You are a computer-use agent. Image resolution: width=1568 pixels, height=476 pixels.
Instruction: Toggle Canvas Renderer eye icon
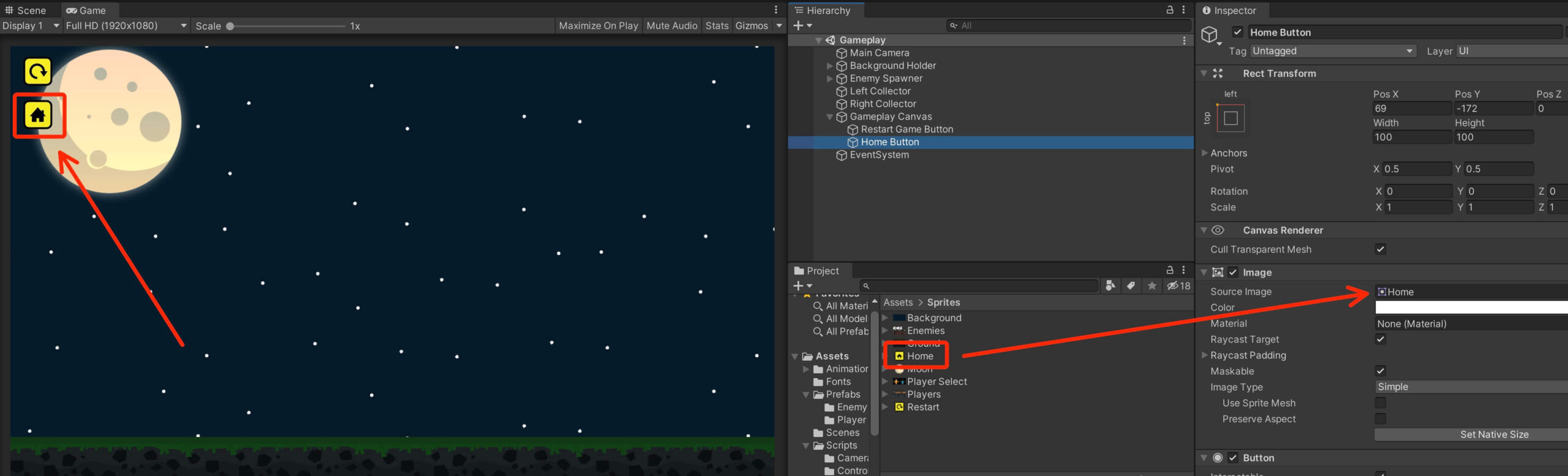1218,230
